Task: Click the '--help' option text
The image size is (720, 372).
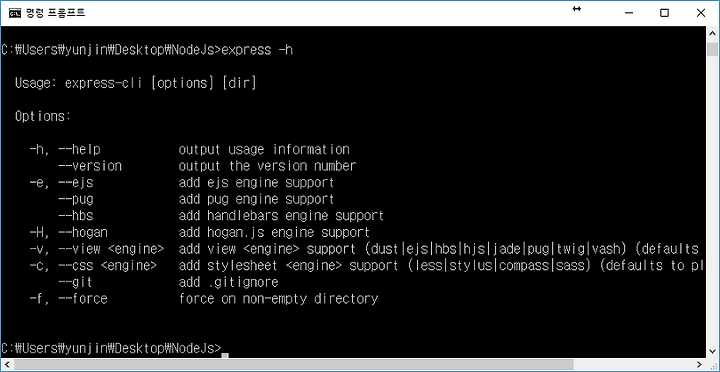Action: click(79, 150)
